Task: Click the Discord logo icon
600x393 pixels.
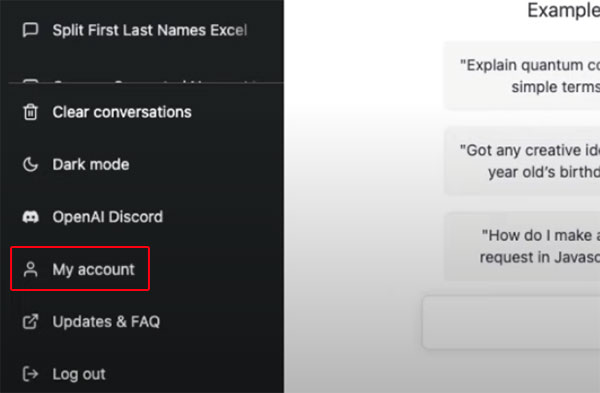Action: pos(30,217)
